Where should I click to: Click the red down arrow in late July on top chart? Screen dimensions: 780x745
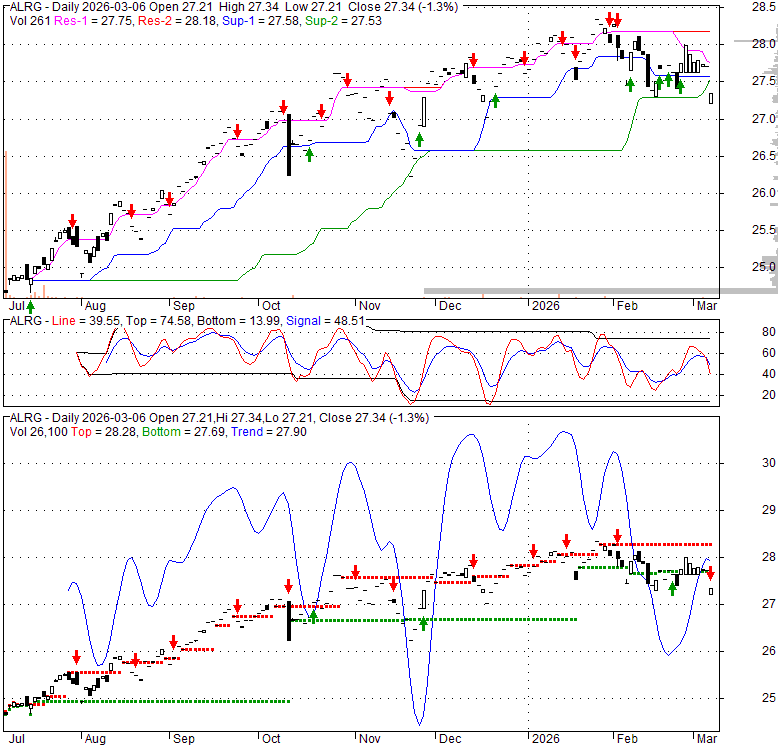[x=72, y=221]
